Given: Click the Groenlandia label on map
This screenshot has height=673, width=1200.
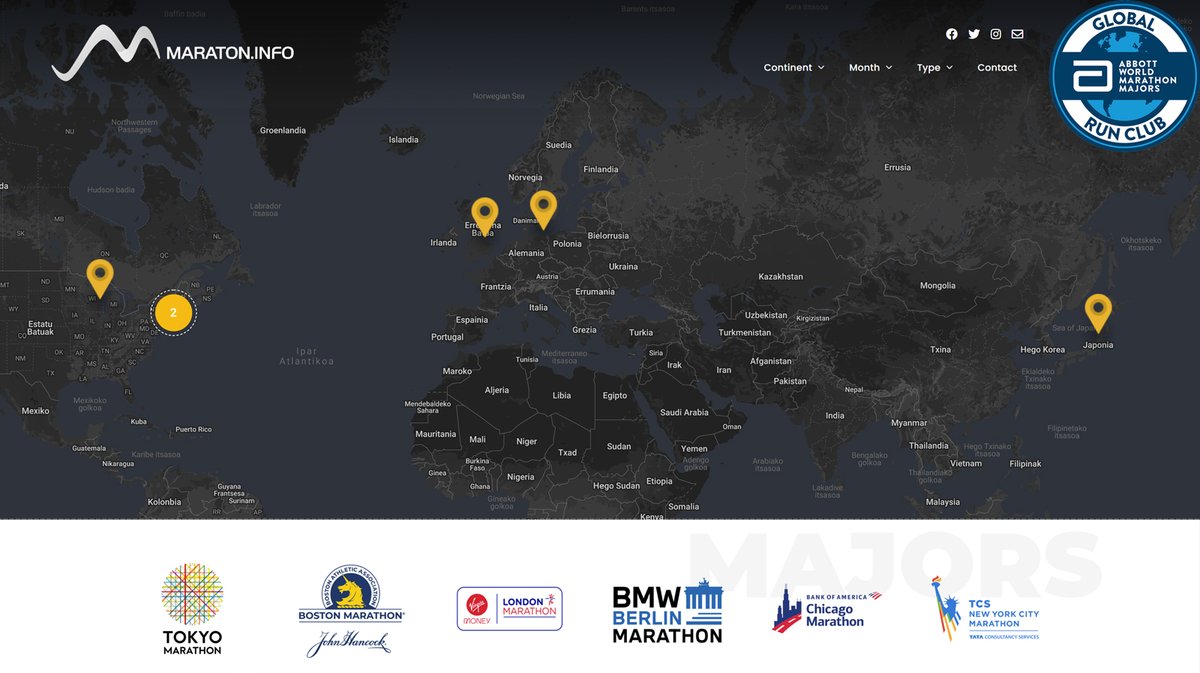Looking at the screenshot, I should [283, 130].
